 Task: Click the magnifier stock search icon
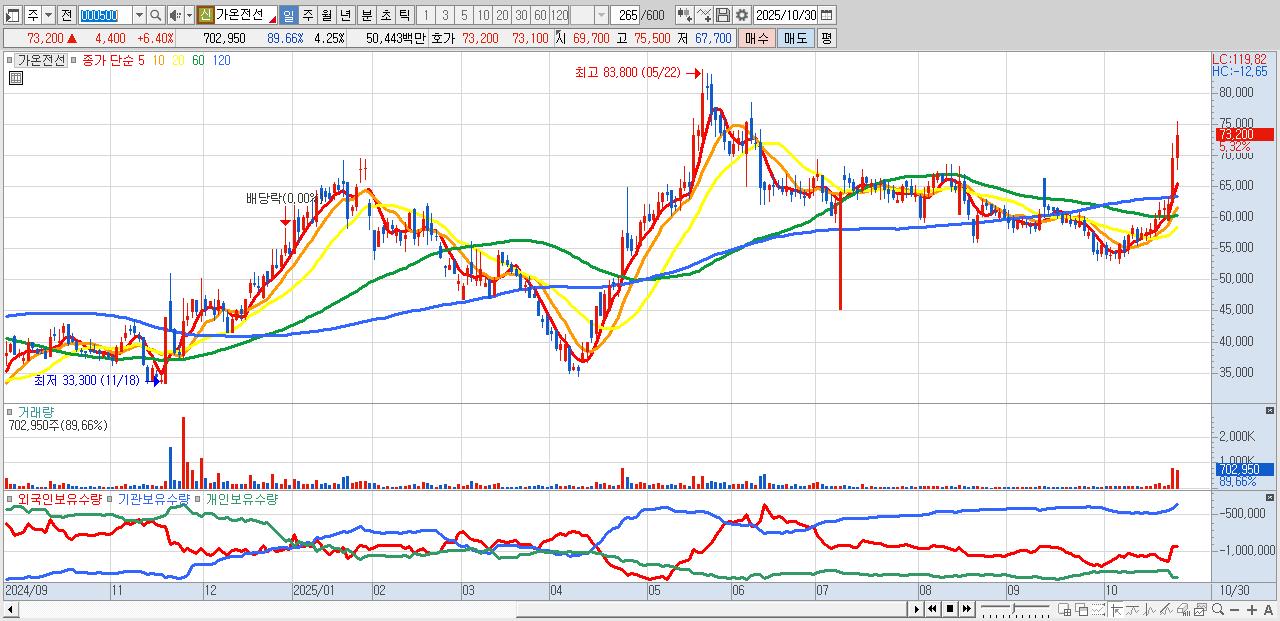coord(156,15)
